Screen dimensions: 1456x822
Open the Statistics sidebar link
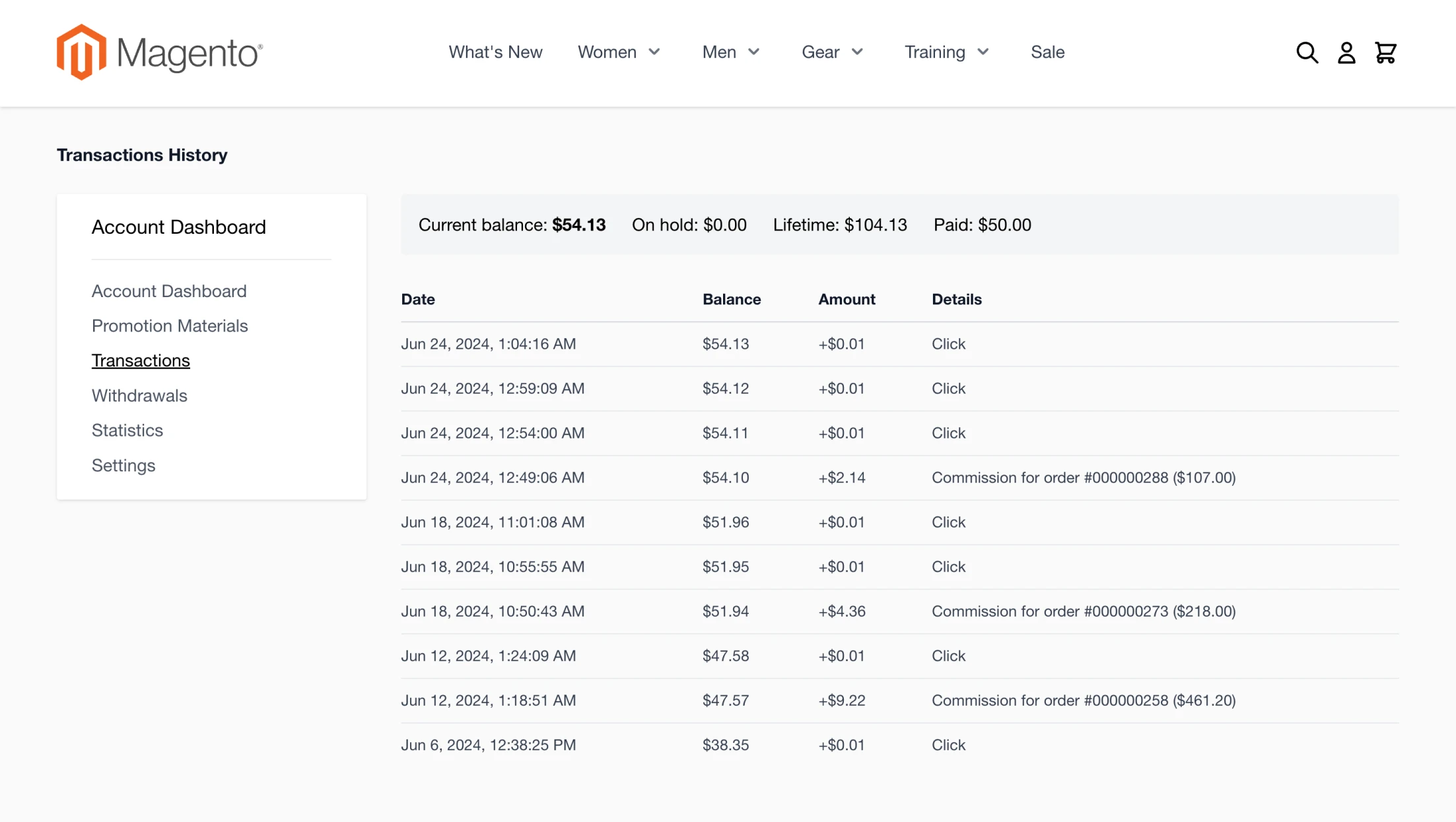127,430
